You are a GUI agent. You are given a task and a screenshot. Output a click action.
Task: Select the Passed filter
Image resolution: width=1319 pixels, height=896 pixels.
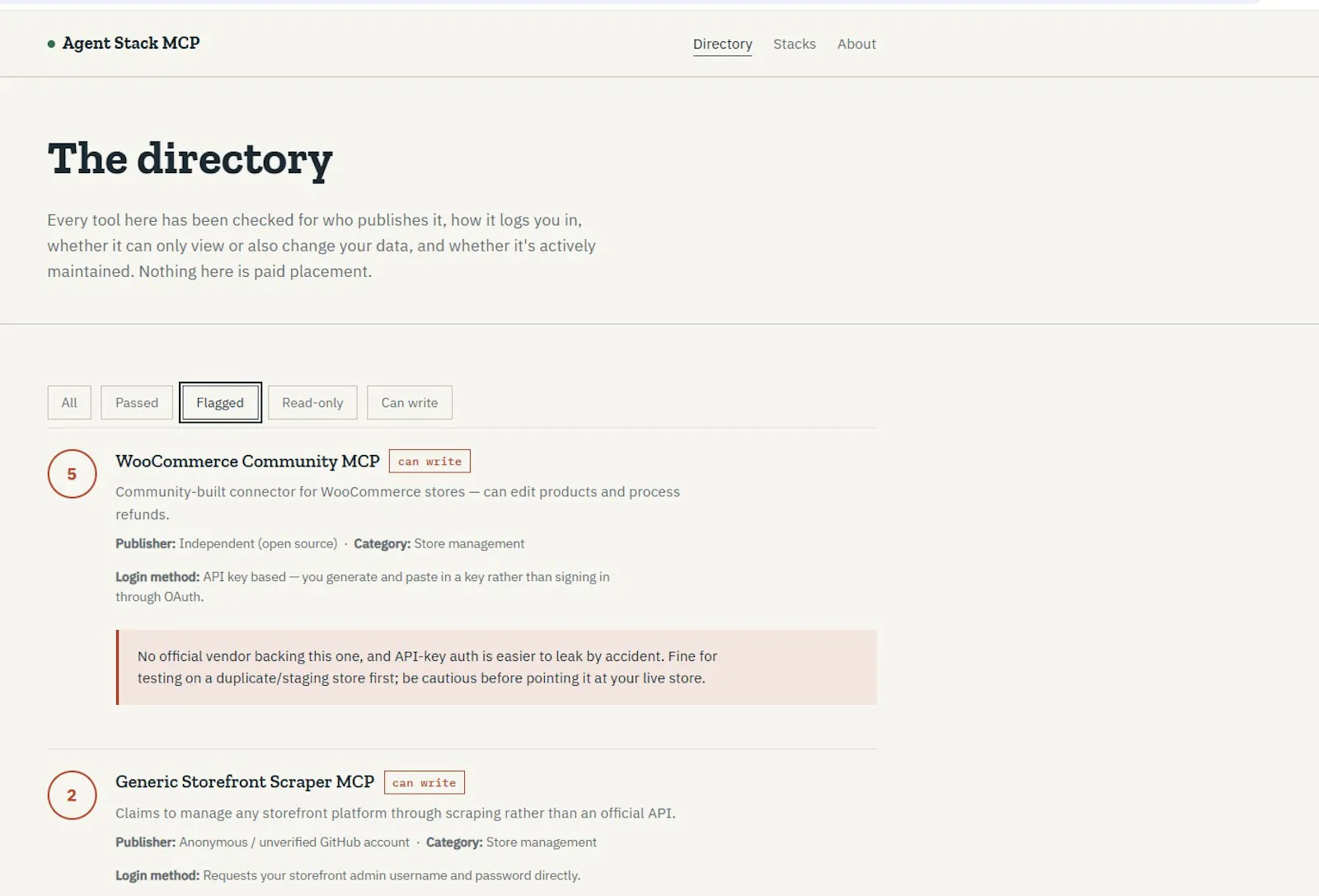click(137, 402)
